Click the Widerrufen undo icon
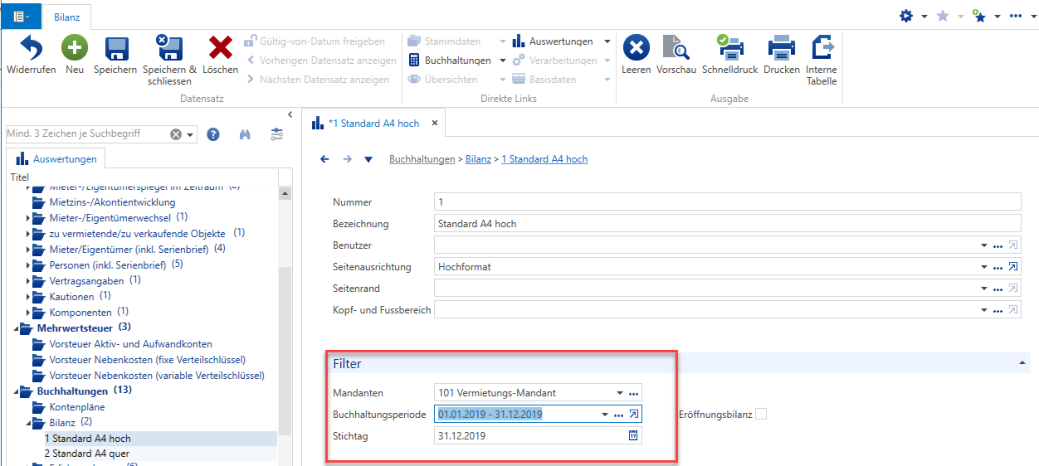Image resolution: width=1039 pixels, height=466 pixels. [31, 48]
